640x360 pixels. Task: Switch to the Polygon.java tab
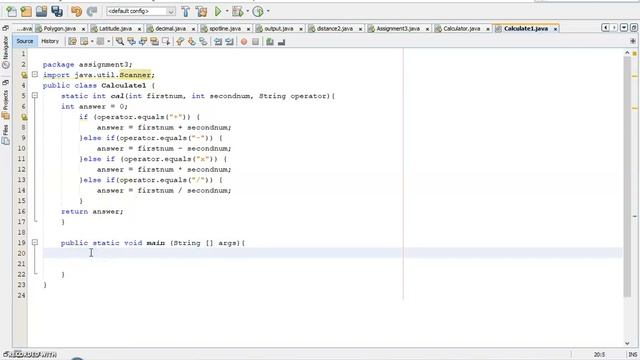pos(60,29)
